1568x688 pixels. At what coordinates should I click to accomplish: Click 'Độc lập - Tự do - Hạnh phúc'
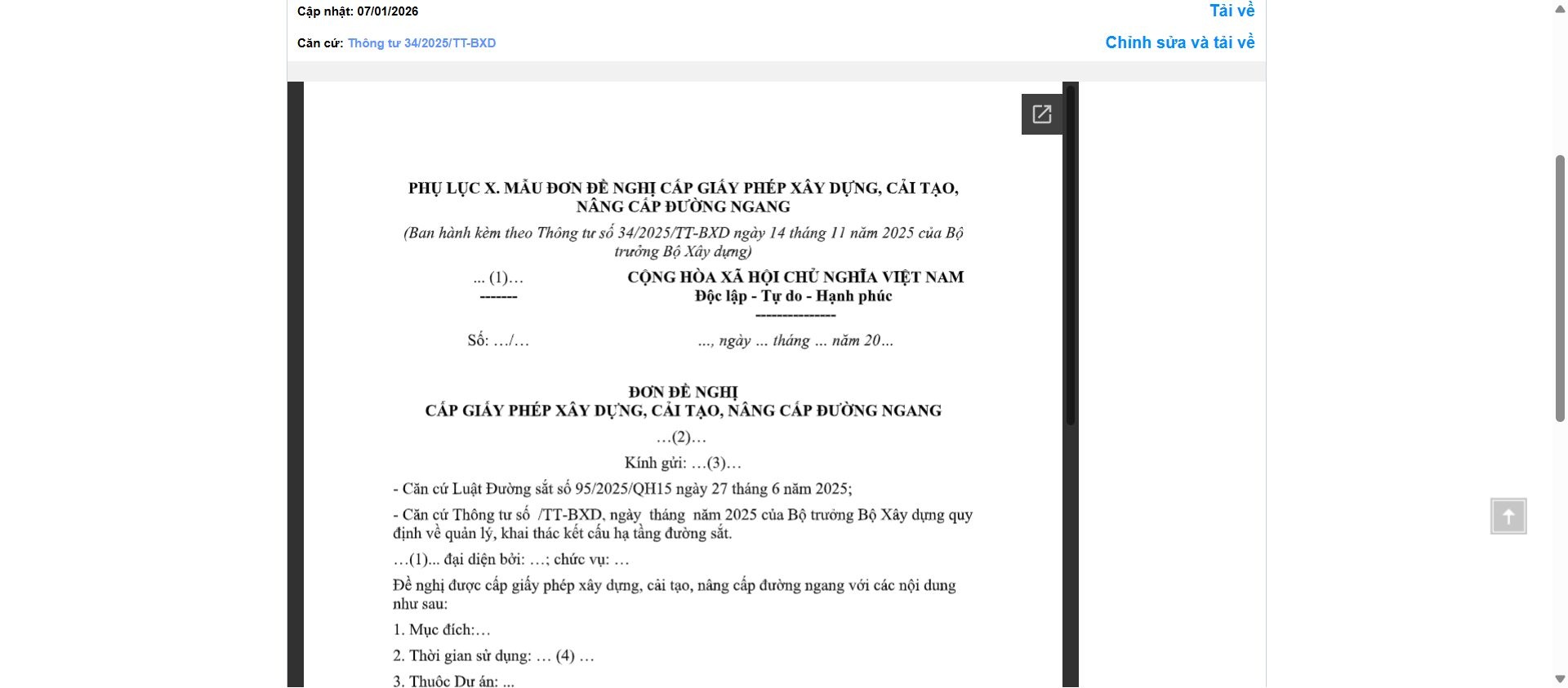(x=793, y=296)
